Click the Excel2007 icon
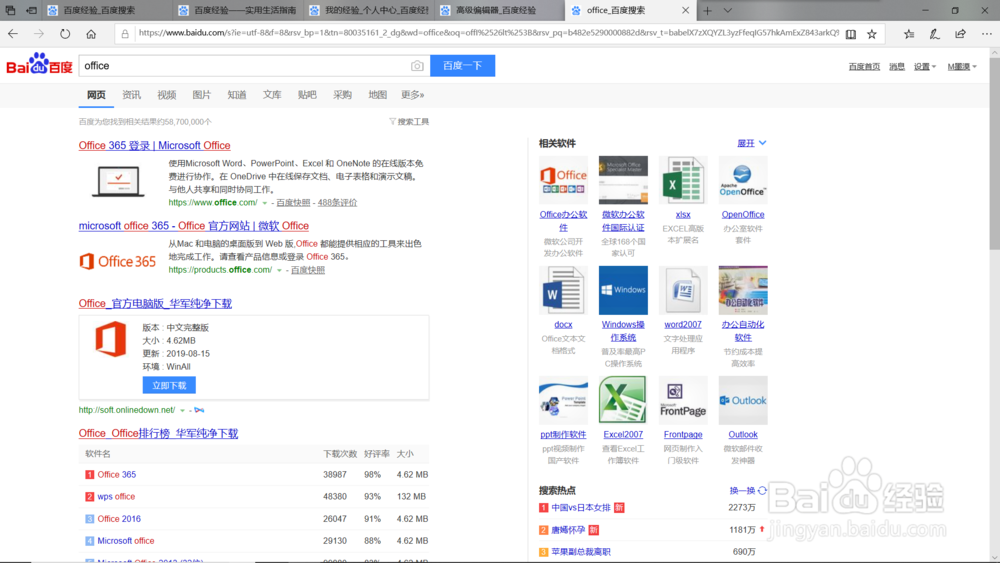This screenshot has width=1000, height=563. (623, 400)
